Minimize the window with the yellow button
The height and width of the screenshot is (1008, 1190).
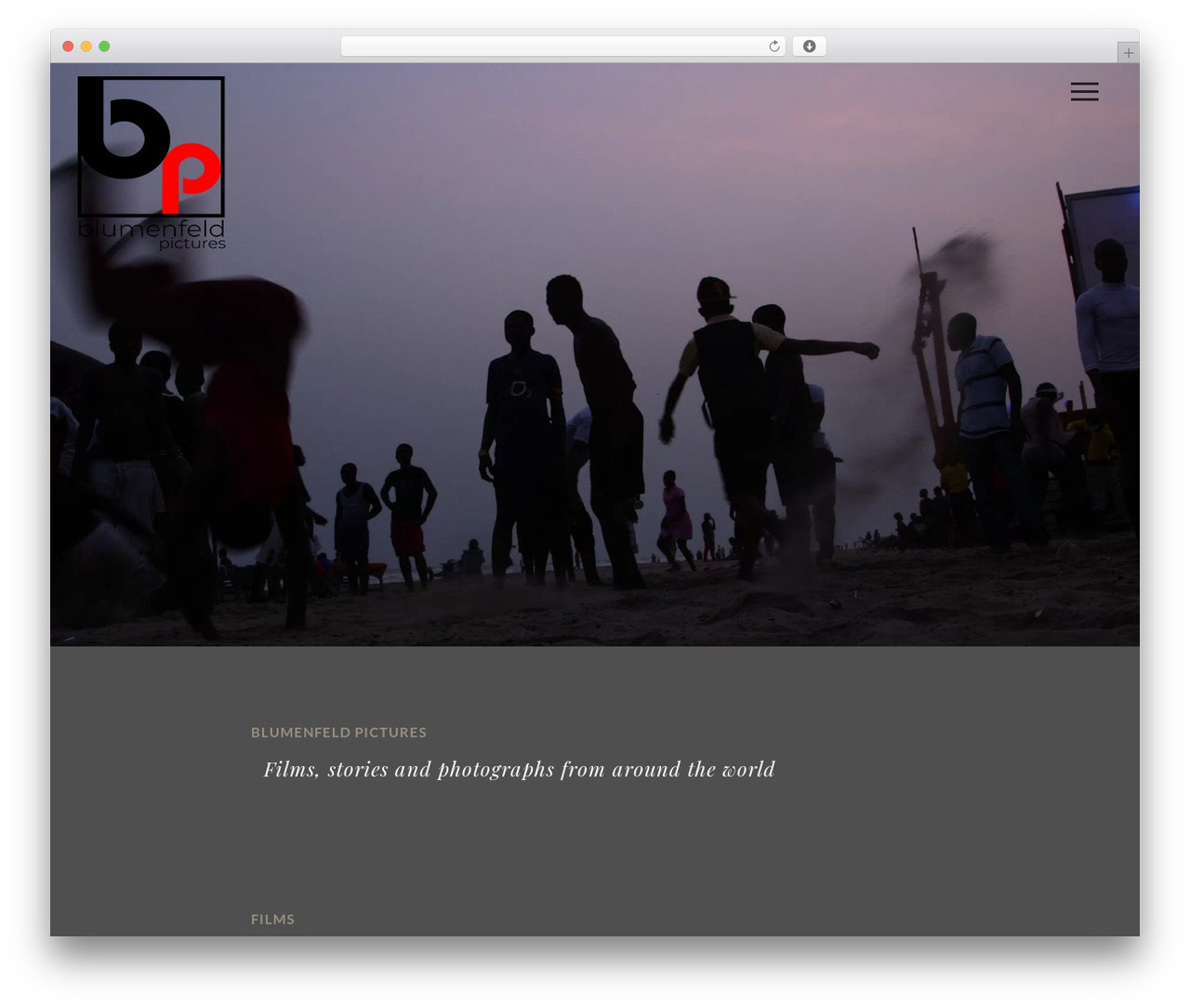click(86, 46)
